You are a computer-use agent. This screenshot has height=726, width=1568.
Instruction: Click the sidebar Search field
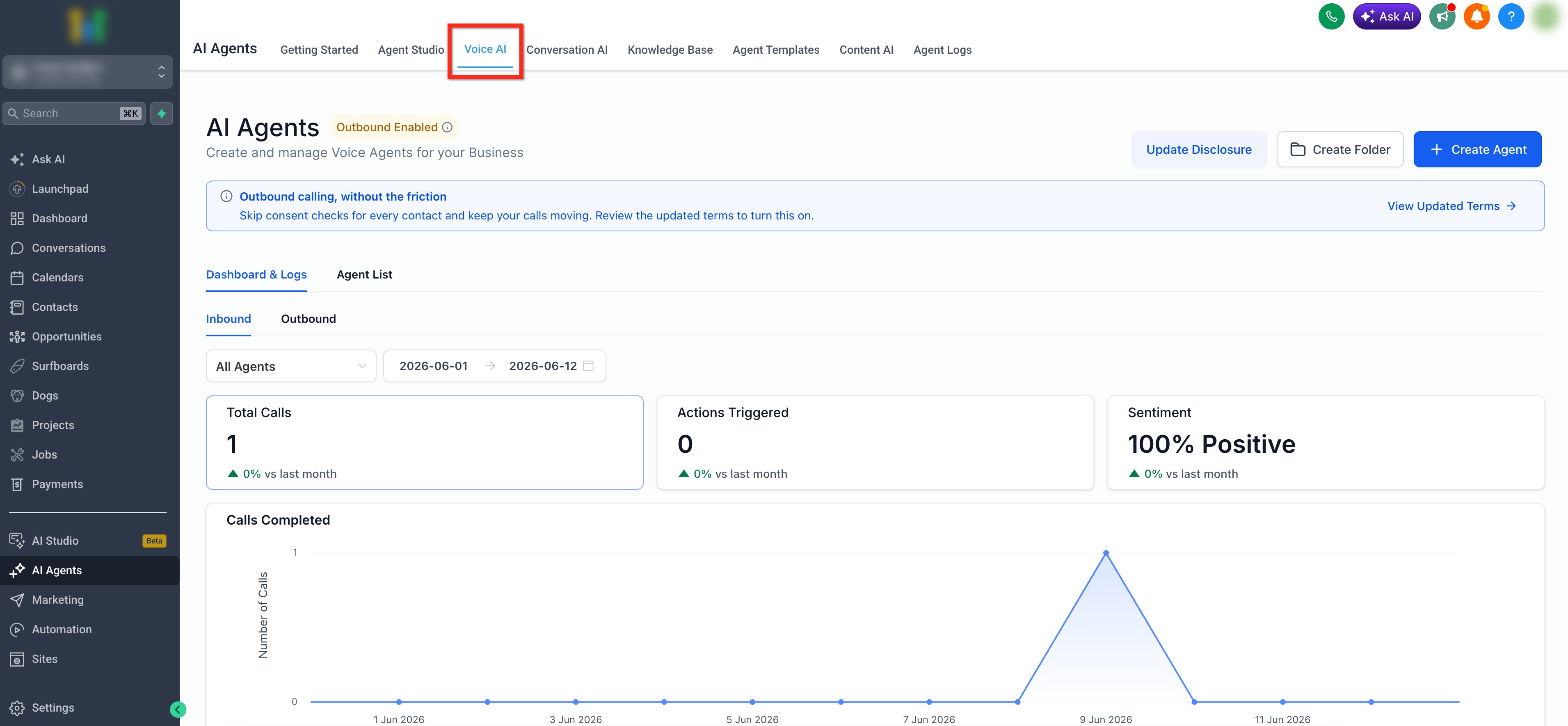coord(74,113)
